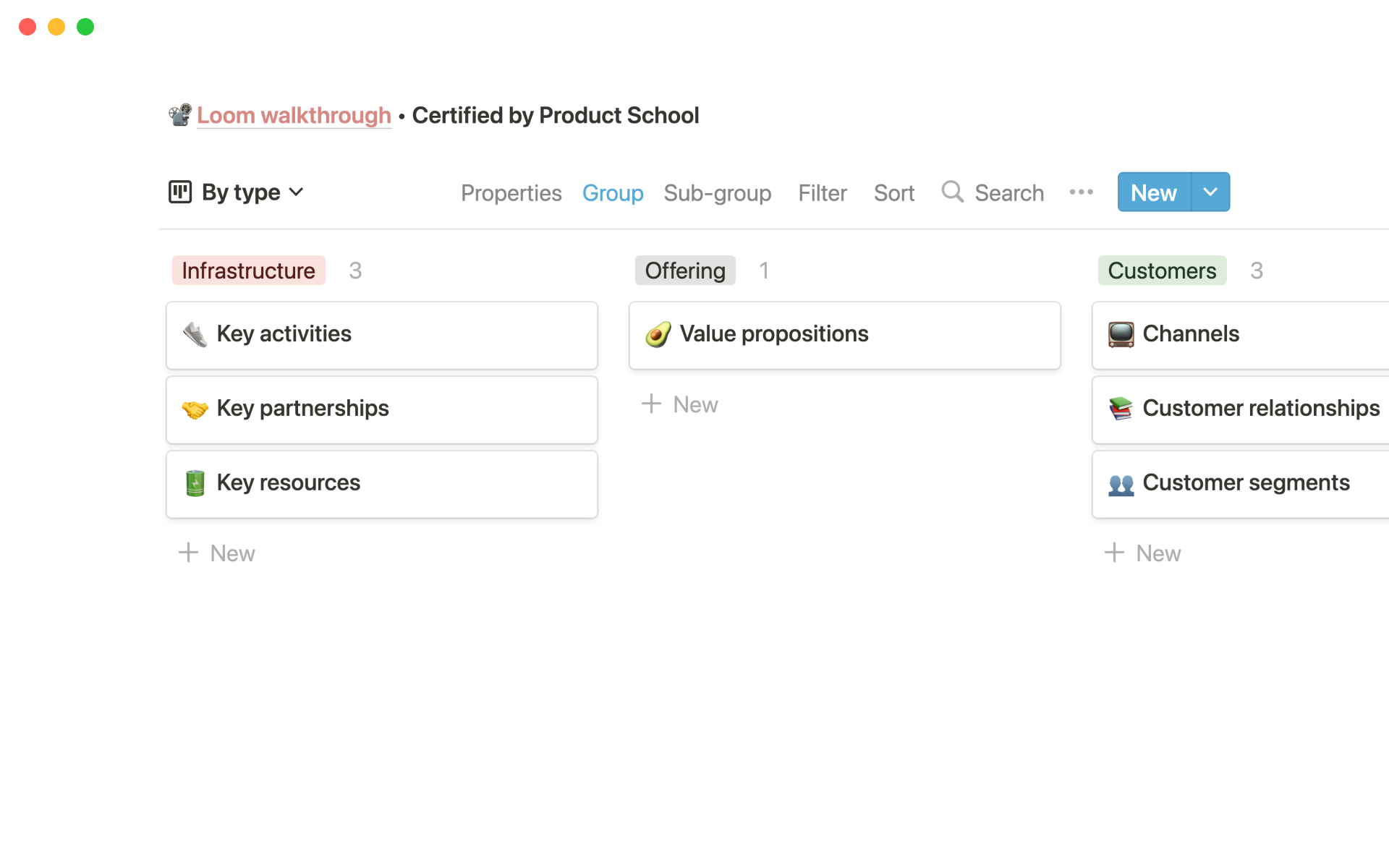Viewport: 1389px width, 868px height.
Task: Open the Group options menu
Action: point(612,193)
